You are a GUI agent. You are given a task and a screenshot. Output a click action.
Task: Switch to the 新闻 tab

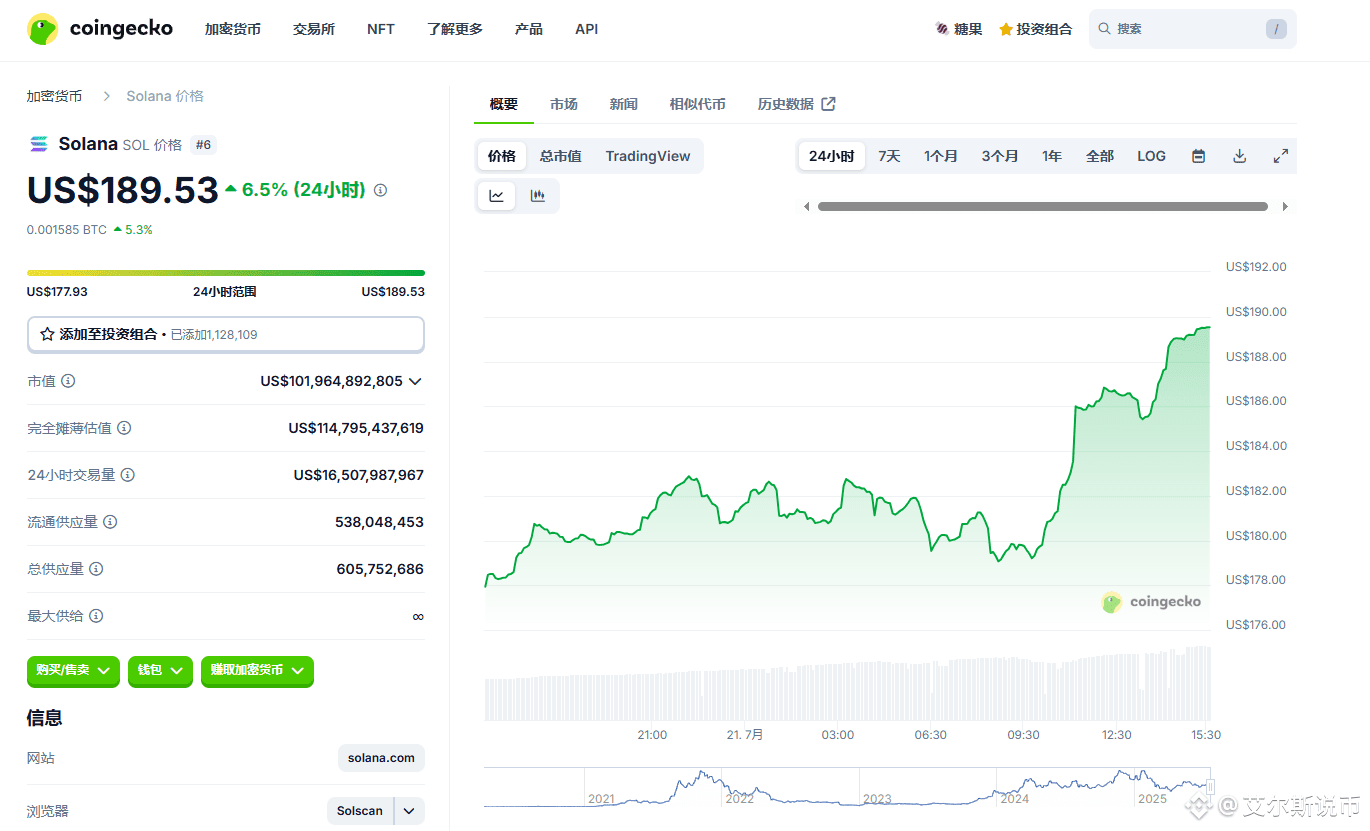pos(624,104)
